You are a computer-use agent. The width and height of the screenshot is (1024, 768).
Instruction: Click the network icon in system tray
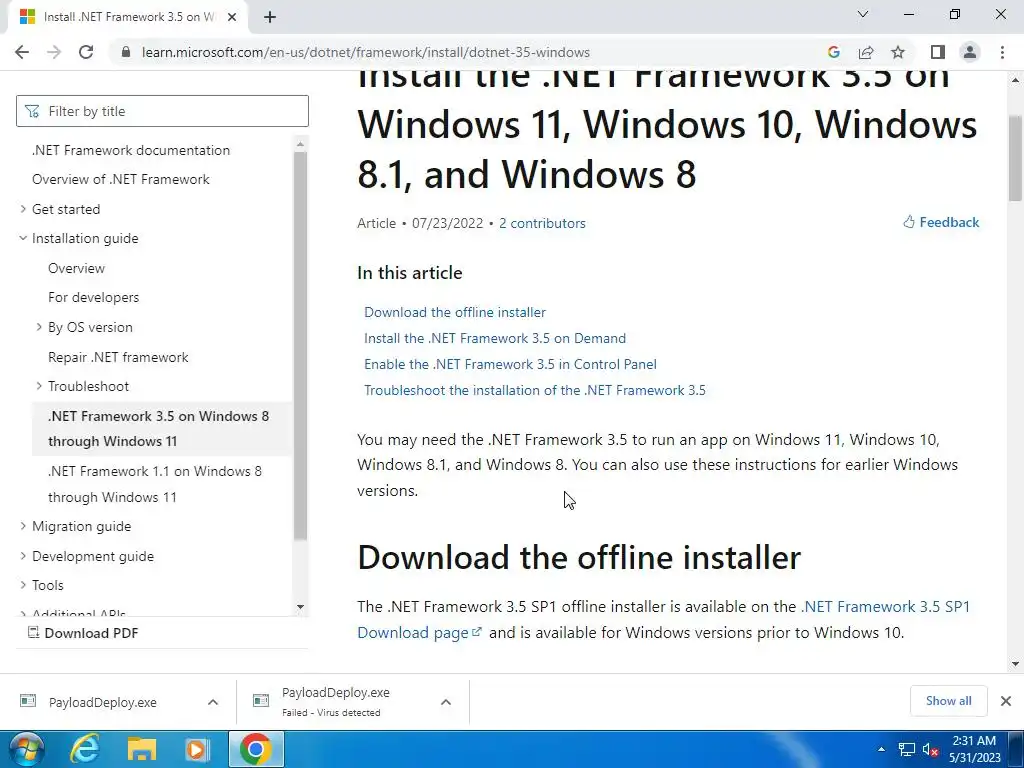coord(906,749)
